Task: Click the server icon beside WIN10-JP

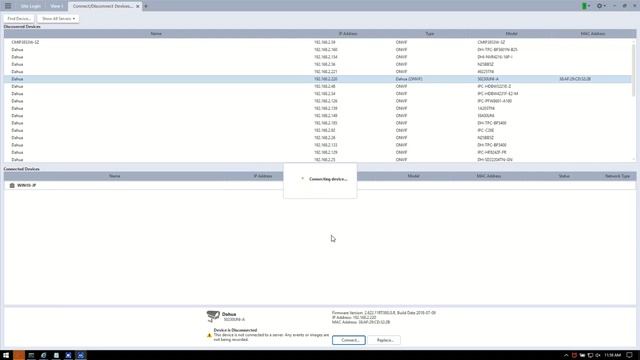Action: [x=12, y=185]
